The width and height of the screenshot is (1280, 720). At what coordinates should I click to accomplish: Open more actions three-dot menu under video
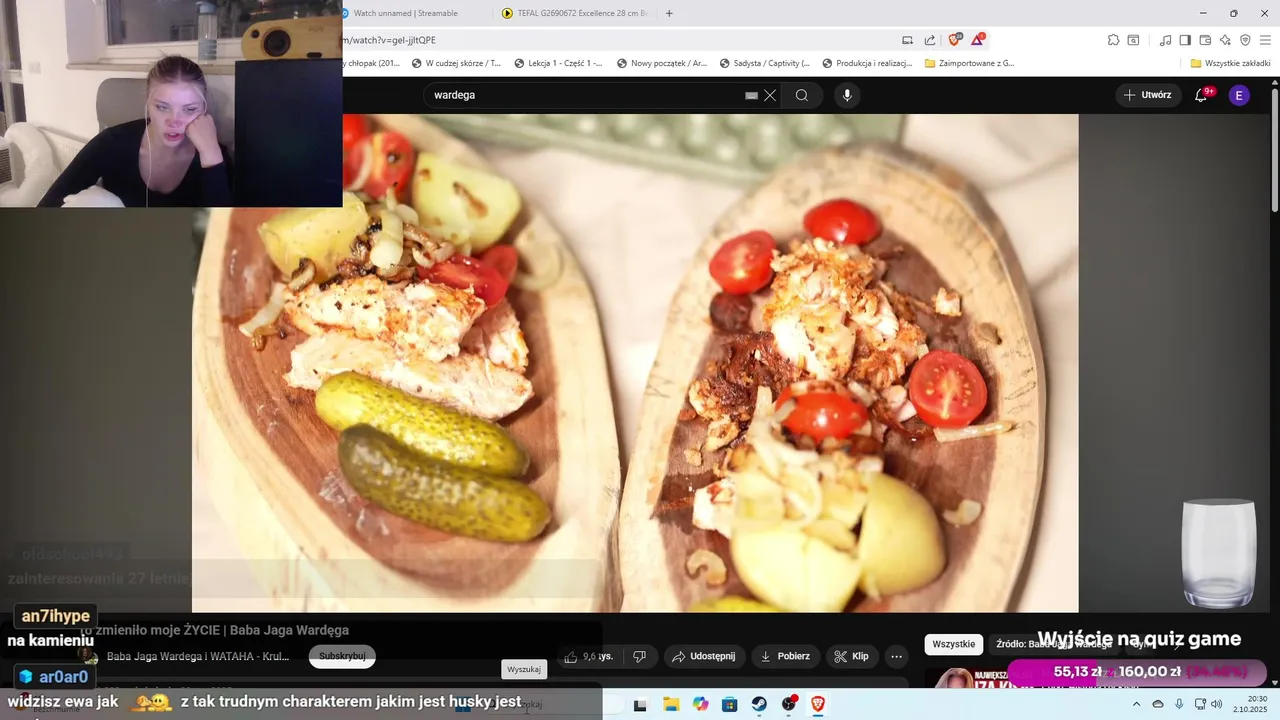pyautogui.click(x=896, y=656)
